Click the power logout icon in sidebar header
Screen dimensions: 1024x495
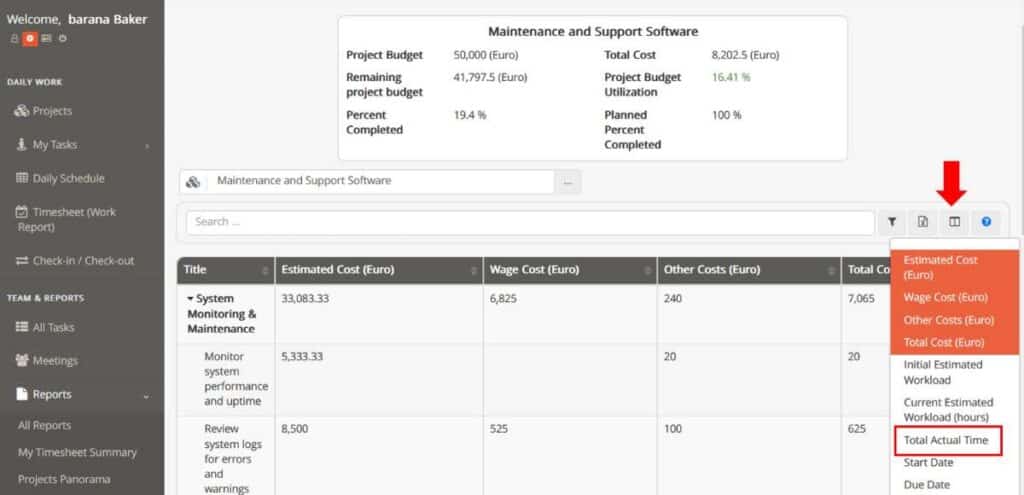point(63,39)
